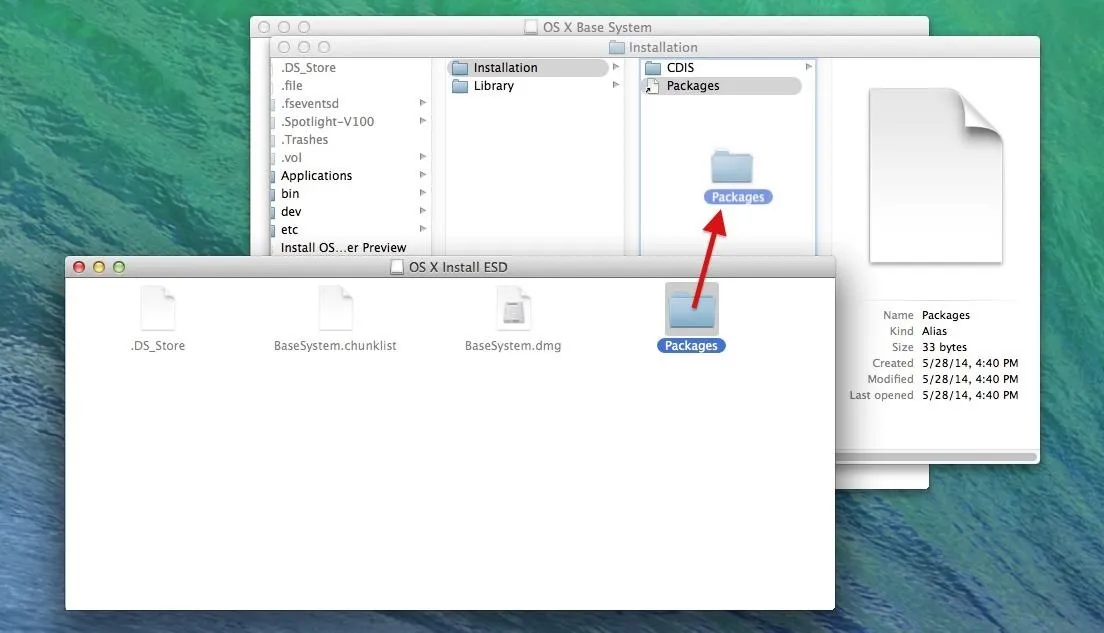1104x633 pixels.
Task: Select the Packages folder icon in OS X Install ESD
Action: point(691,309)
